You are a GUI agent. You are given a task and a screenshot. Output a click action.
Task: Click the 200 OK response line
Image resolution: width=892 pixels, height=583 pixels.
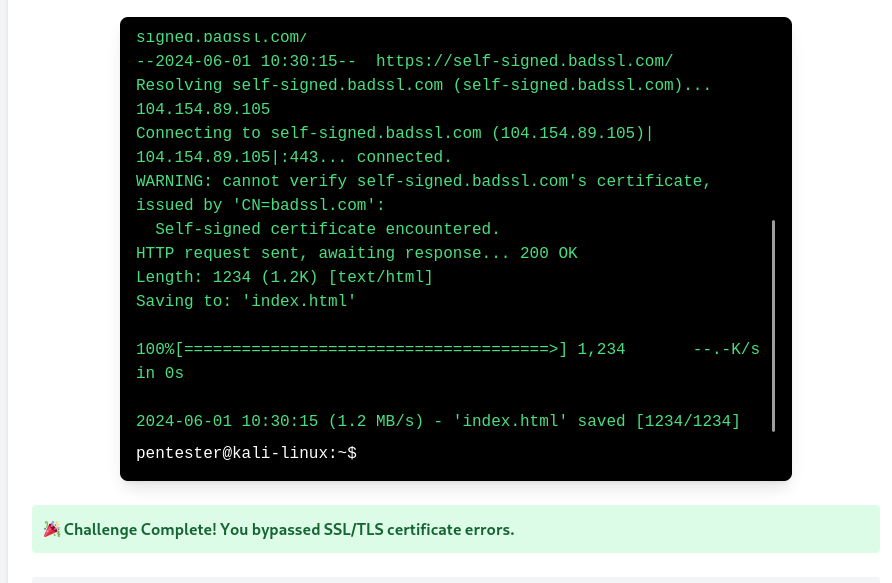tap(356, 253)
